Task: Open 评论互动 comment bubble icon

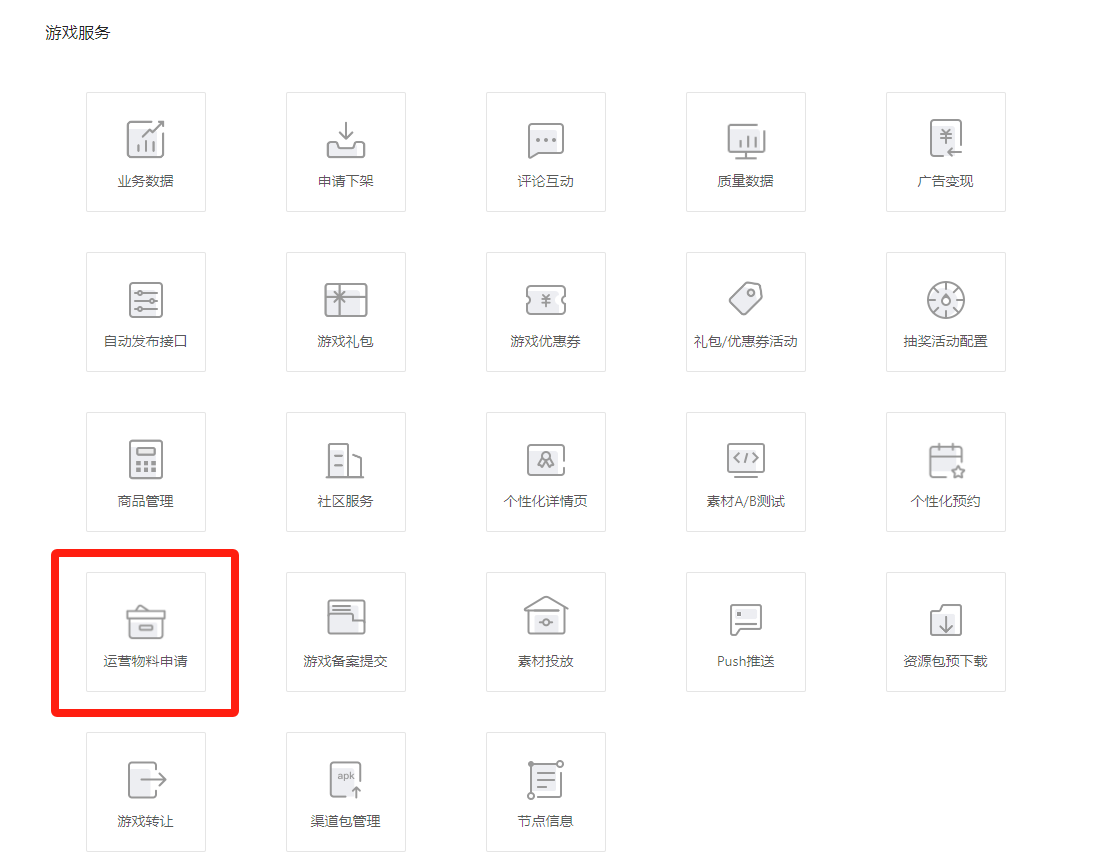Action: point(546,140)
